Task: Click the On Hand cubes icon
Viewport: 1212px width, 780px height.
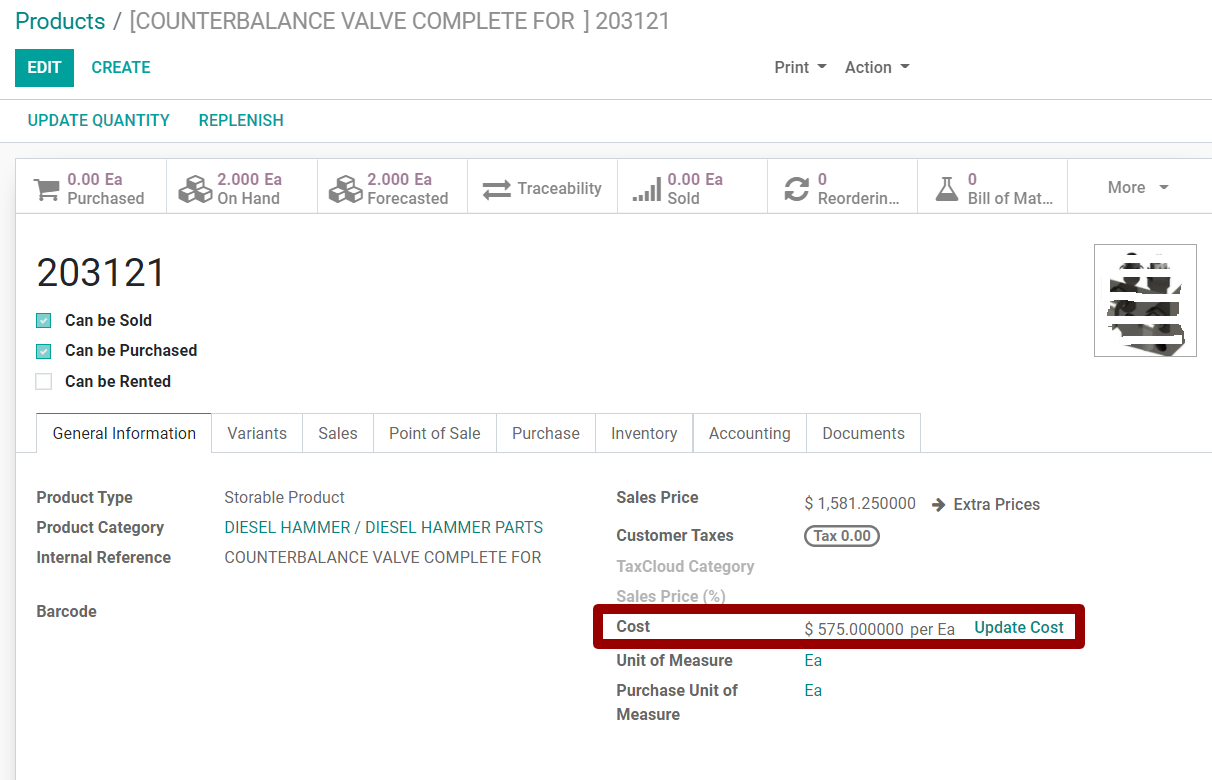Action: tap(195, 189)
